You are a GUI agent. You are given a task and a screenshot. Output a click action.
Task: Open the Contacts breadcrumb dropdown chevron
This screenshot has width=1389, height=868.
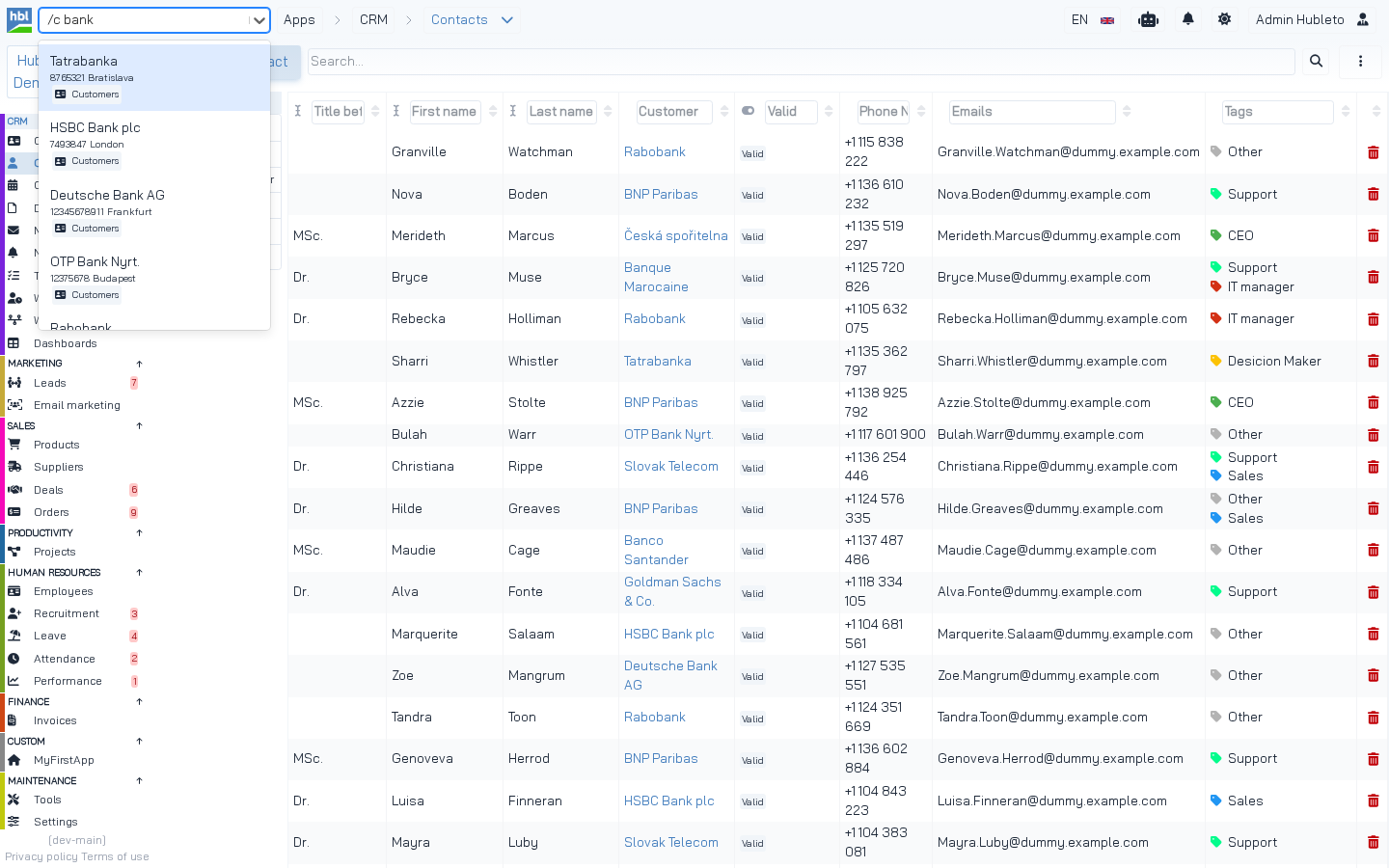tap(507, 20)
